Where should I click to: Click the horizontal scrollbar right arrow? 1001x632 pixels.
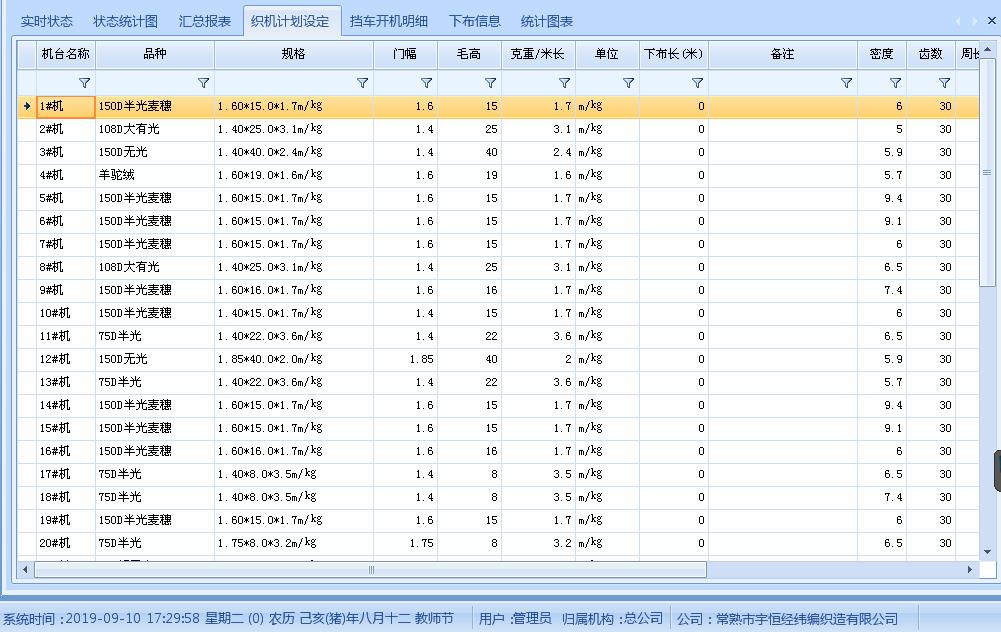[x=969, y=569]
